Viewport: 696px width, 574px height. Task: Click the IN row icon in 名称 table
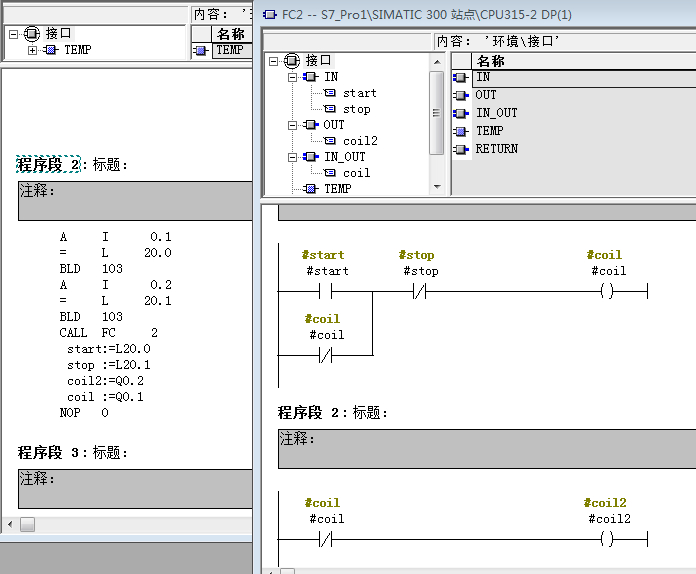coord(461,78)
